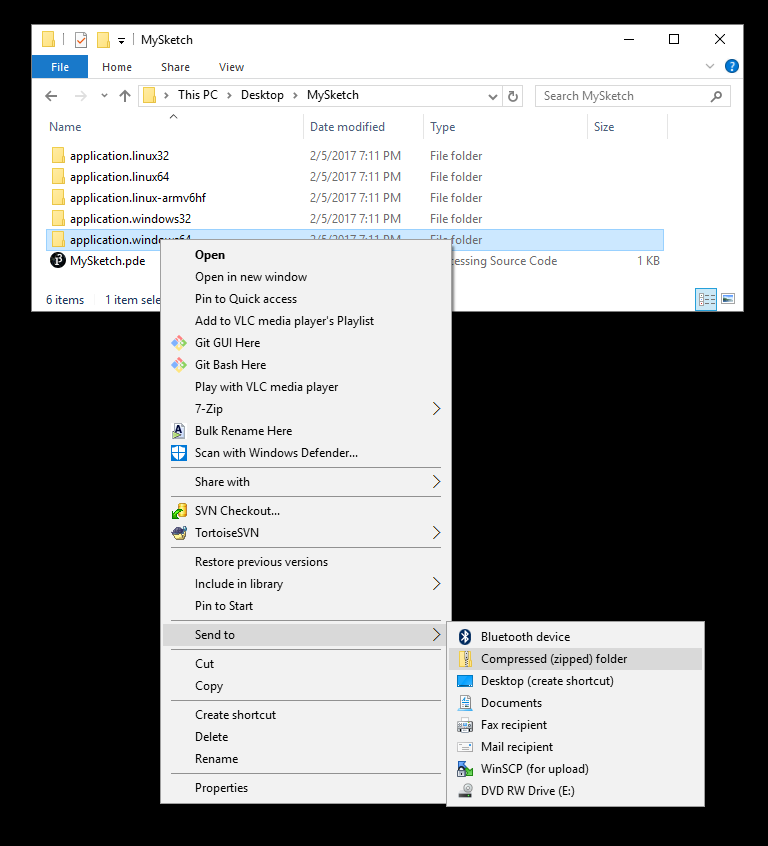This screenshot has height=846, width=768.
Task: Choose Delete from context menu
Action: pos(306,737)
